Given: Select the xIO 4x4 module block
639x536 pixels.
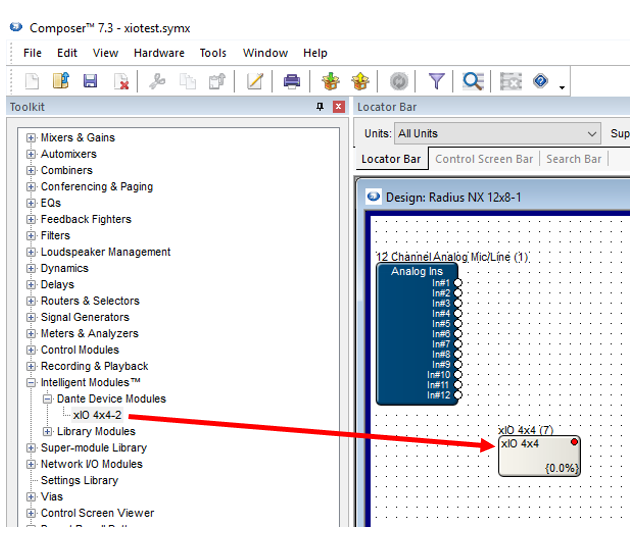Looking at the screenshot, I should 539,456.
